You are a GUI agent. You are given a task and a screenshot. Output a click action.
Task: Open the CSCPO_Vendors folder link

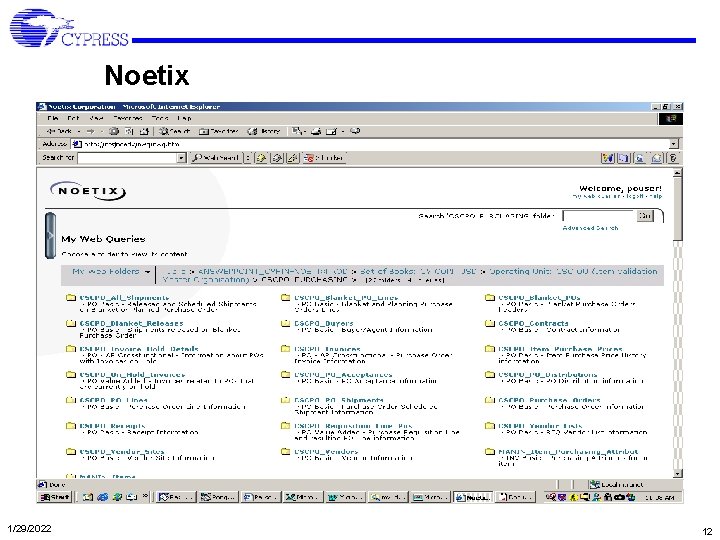click(326, 452)
